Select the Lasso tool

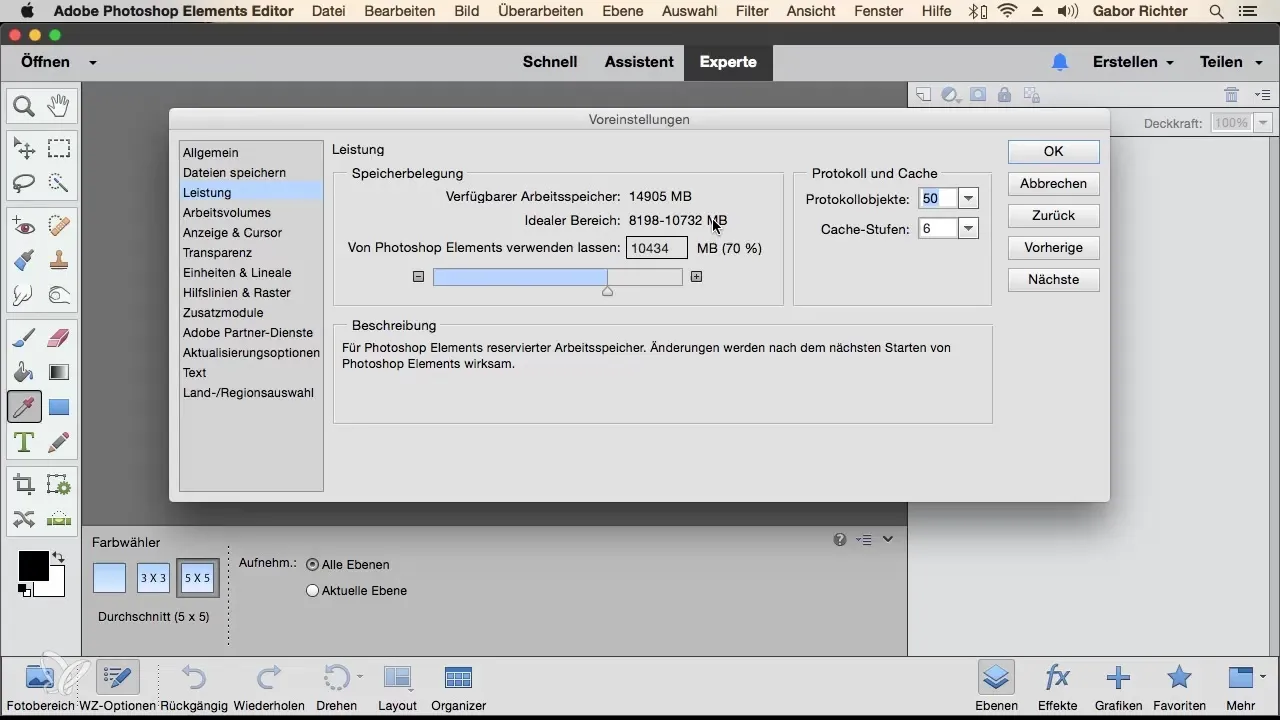pos(24,183)
